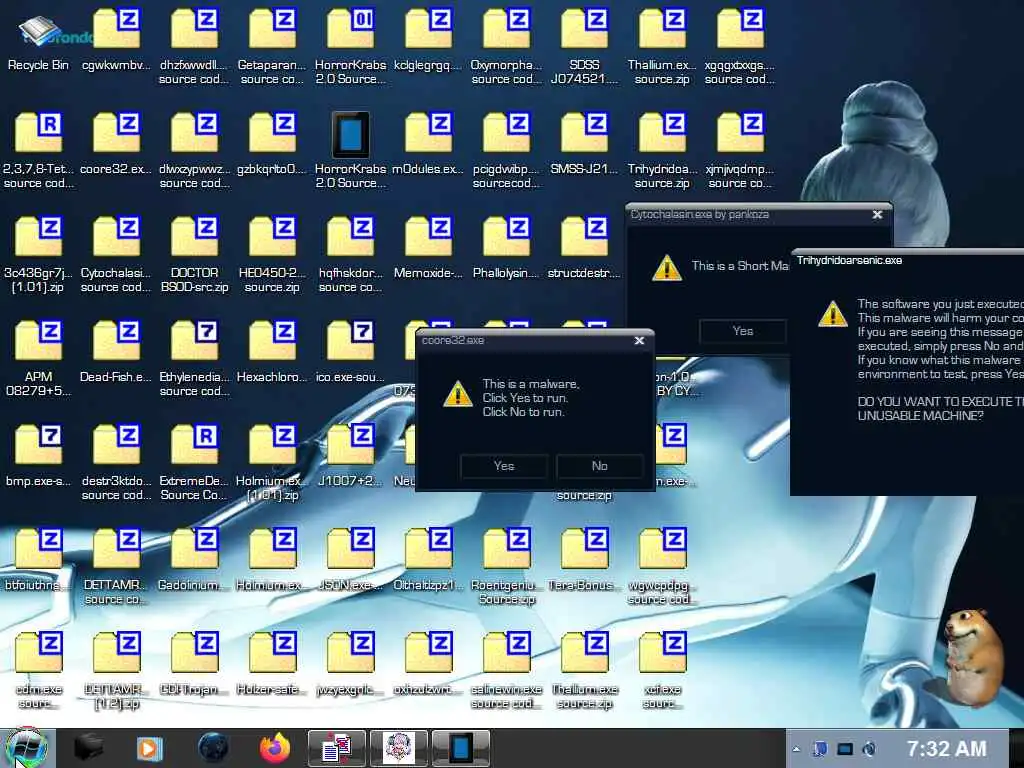Image resolution: width=1024 pixels, height=768 pixels.
Task: Click Yes in the Cytochalasin.exe dialog
Action: tap(743, 331)
